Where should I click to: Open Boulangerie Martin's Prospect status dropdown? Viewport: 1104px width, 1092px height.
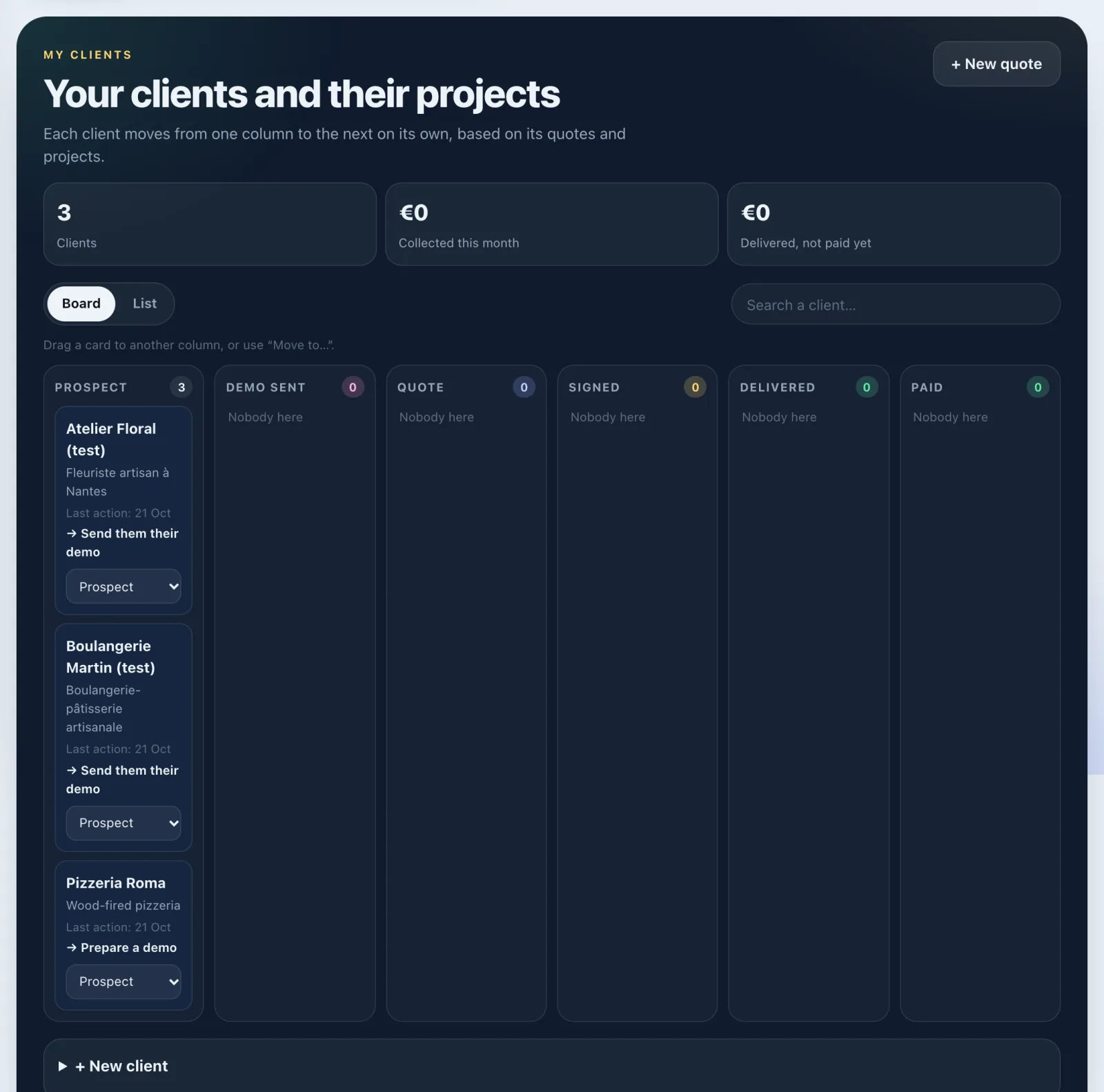(x=124, y=823)
